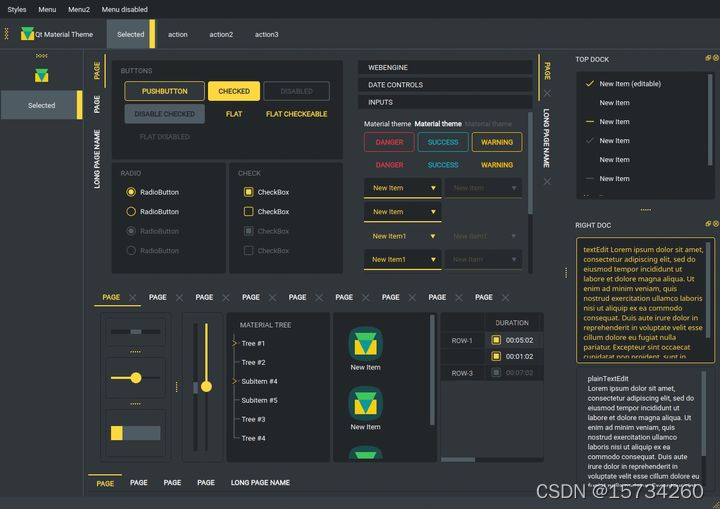Select the Selected item in left sidebar
This screenshot has height=509, width=720.
(41, 105)
